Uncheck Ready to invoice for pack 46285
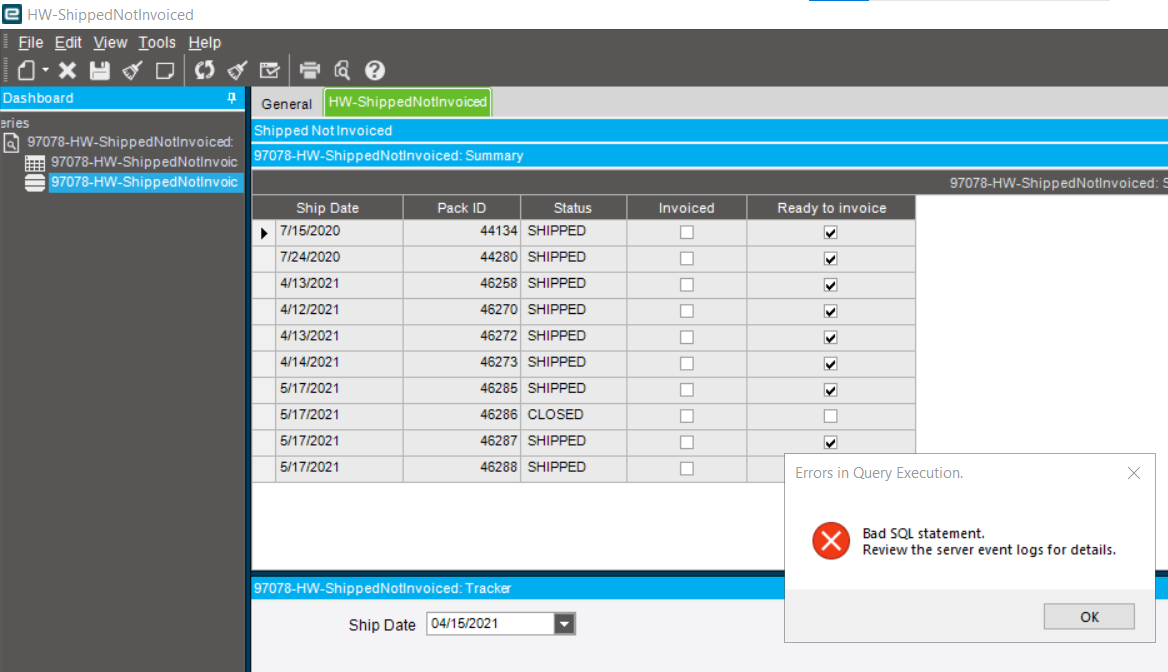The height and width of the screenshot is (672, 1168). (x=831, y=390)
